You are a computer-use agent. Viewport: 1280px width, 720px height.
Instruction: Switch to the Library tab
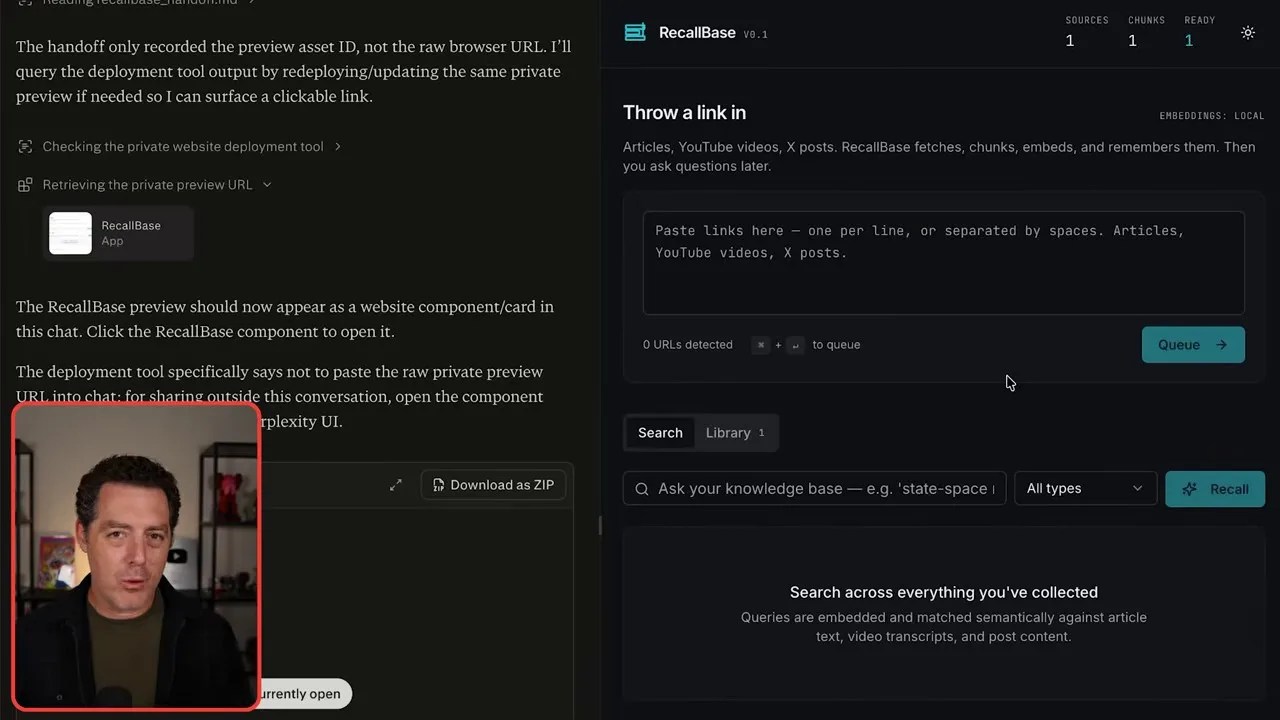pos(735,433)
